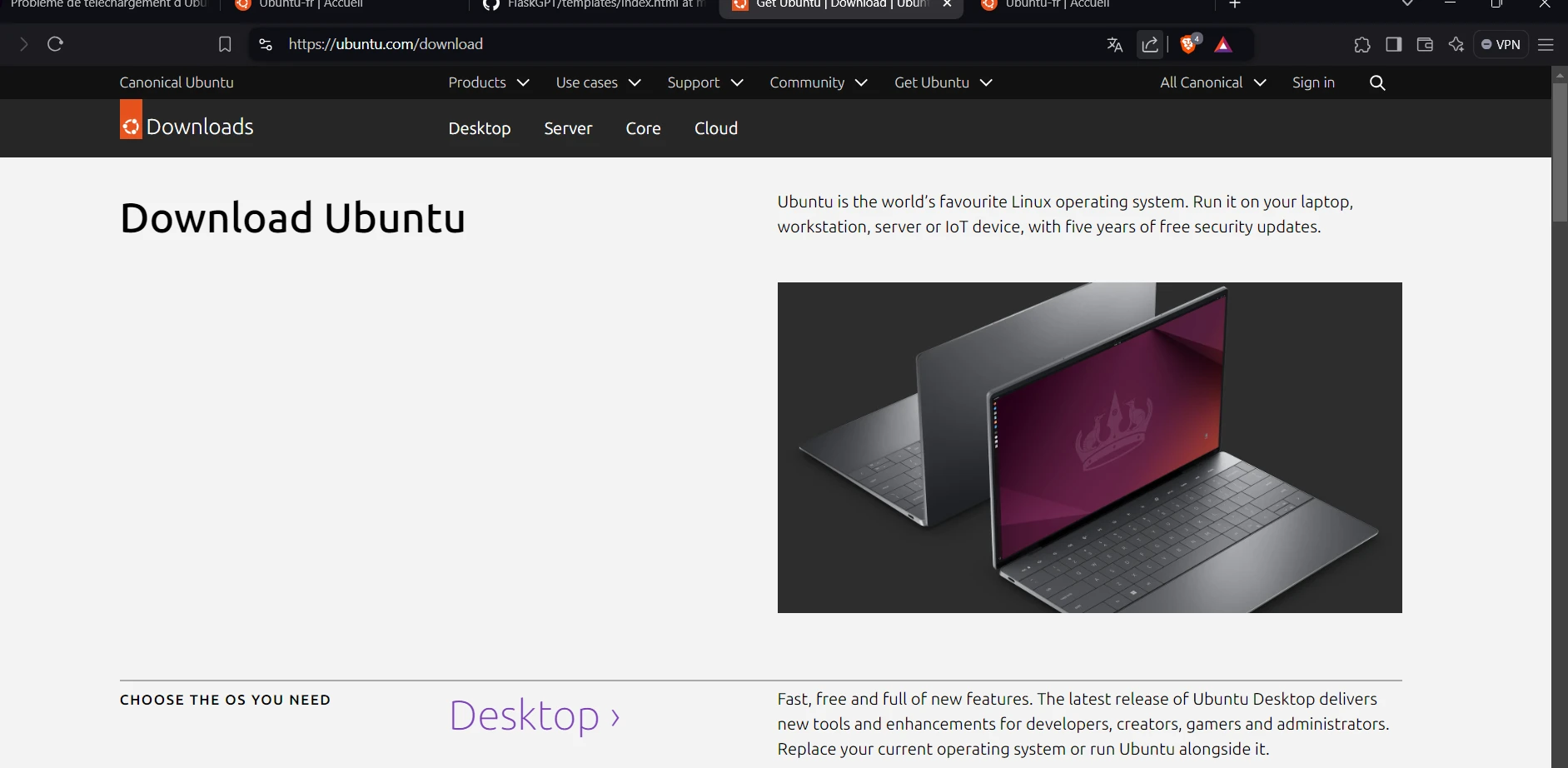Open the extensions puzzle icon
Screen dimensions: 1568x768
point(1362,45)
